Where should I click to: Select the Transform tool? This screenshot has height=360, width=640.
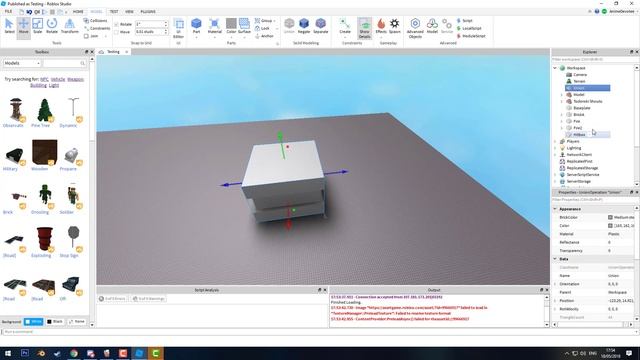(x=70, y=26)
